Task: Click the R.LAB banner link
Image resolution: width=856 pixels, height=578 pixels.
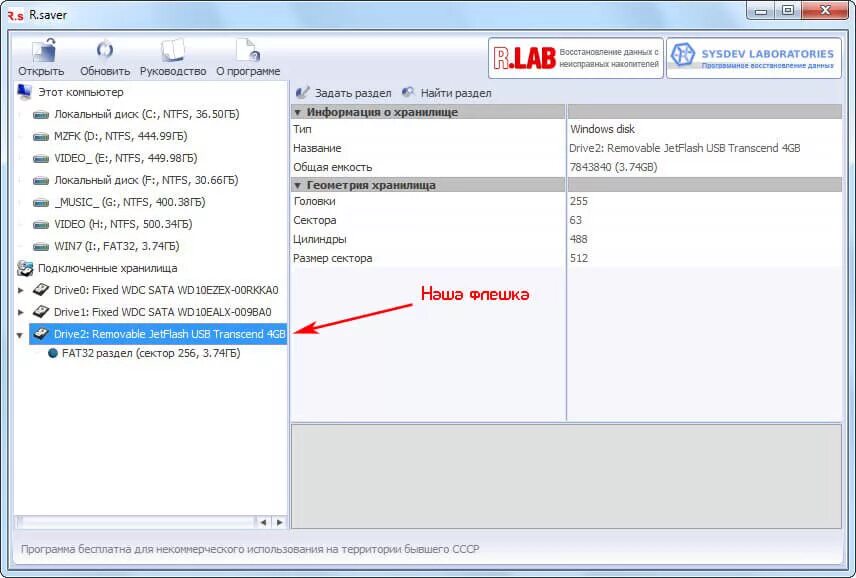Action: (576, 58)
